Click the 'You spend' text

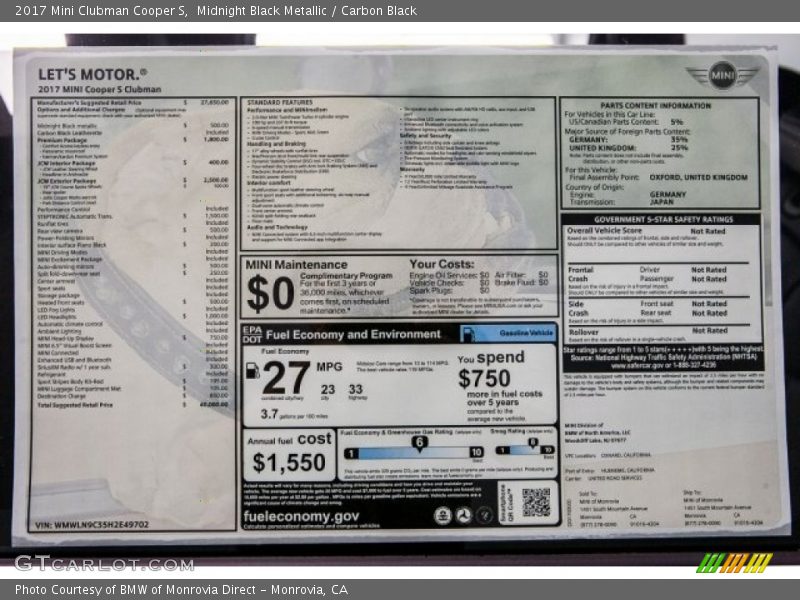491,357
